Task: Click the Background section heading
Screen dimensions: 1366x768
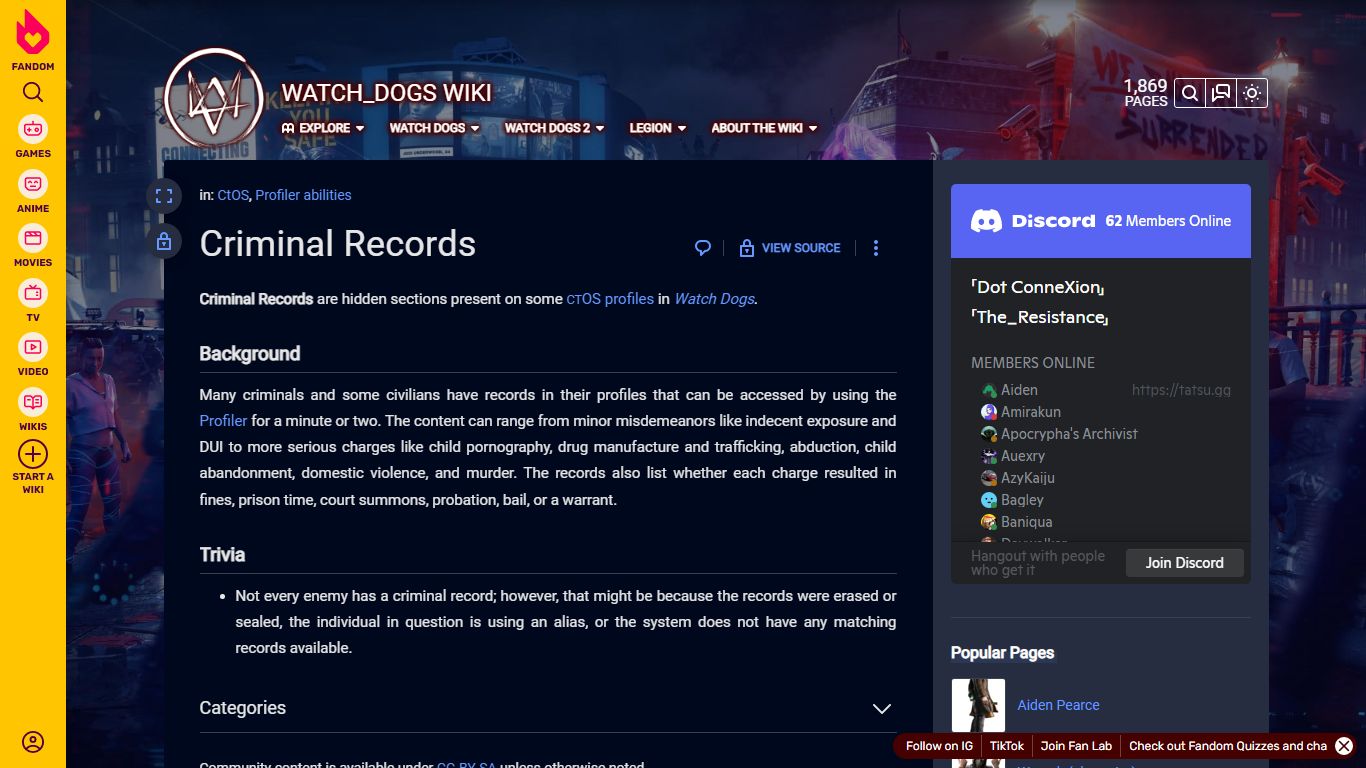Action: tap(250, 354)
